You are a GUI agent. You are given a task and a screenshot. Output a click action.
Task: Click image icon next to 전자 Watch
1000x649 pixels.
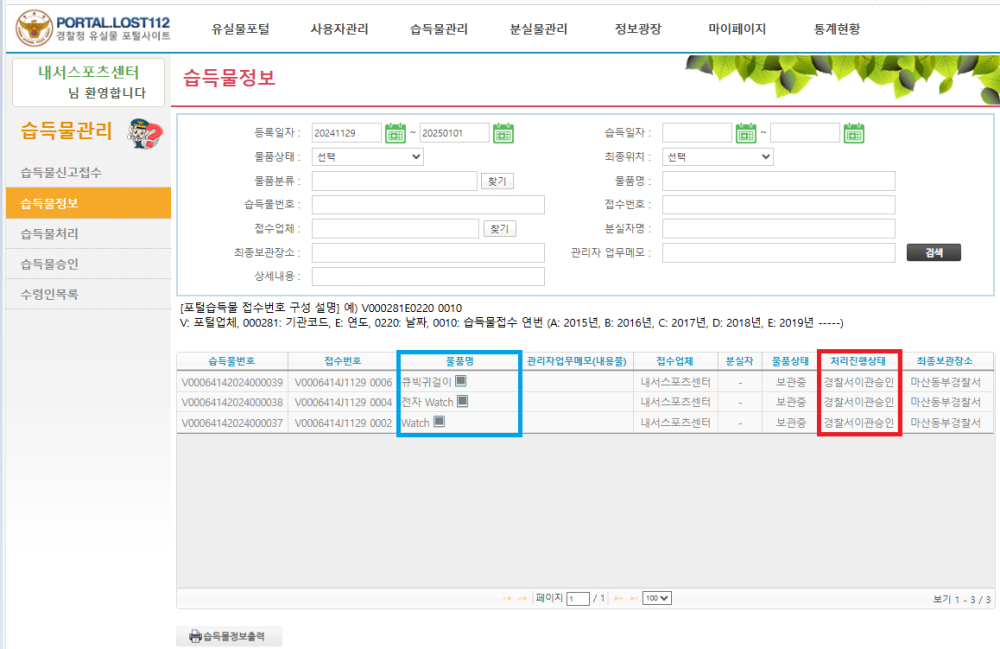[x=462, y=402]
